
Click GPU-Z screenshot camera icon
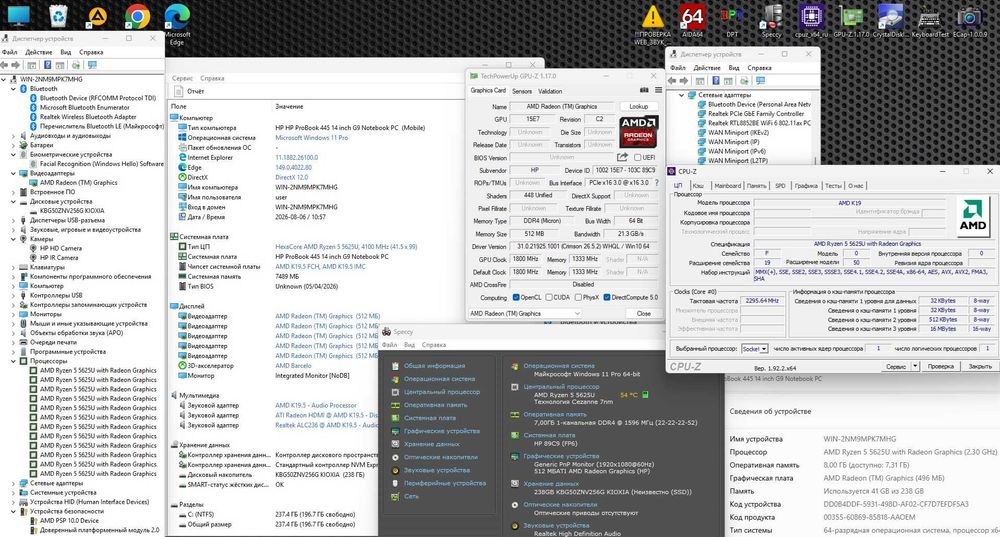pyautogui.click(x=644, y=91)
